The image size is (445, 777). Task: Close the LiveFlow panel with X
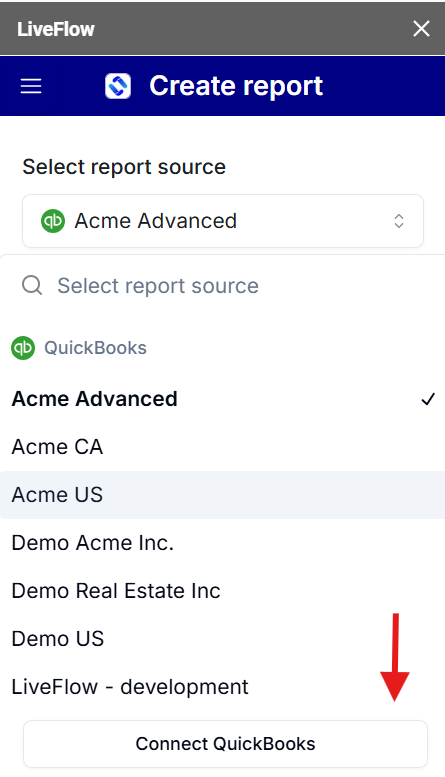pyautogui.click(x=421, y=29)
